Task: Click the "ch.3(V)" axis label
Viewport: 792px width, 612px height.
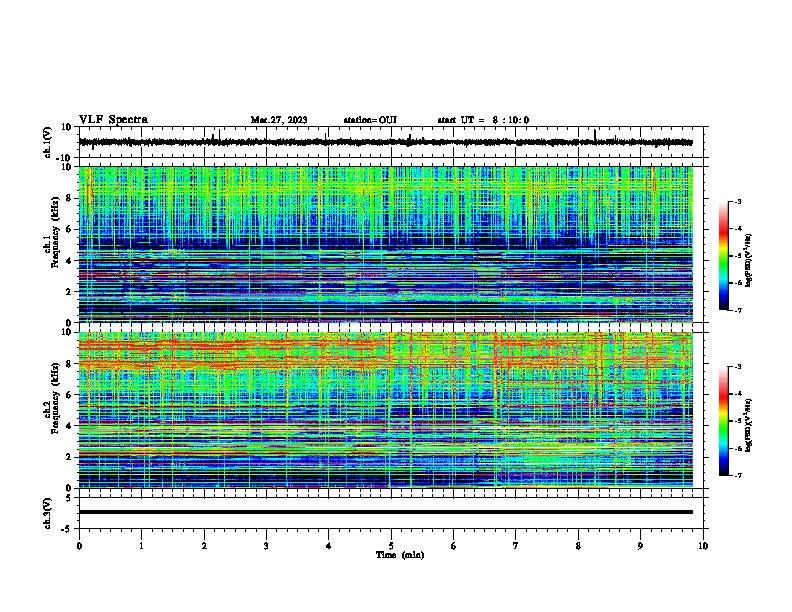Action: (x=48, y=513)
